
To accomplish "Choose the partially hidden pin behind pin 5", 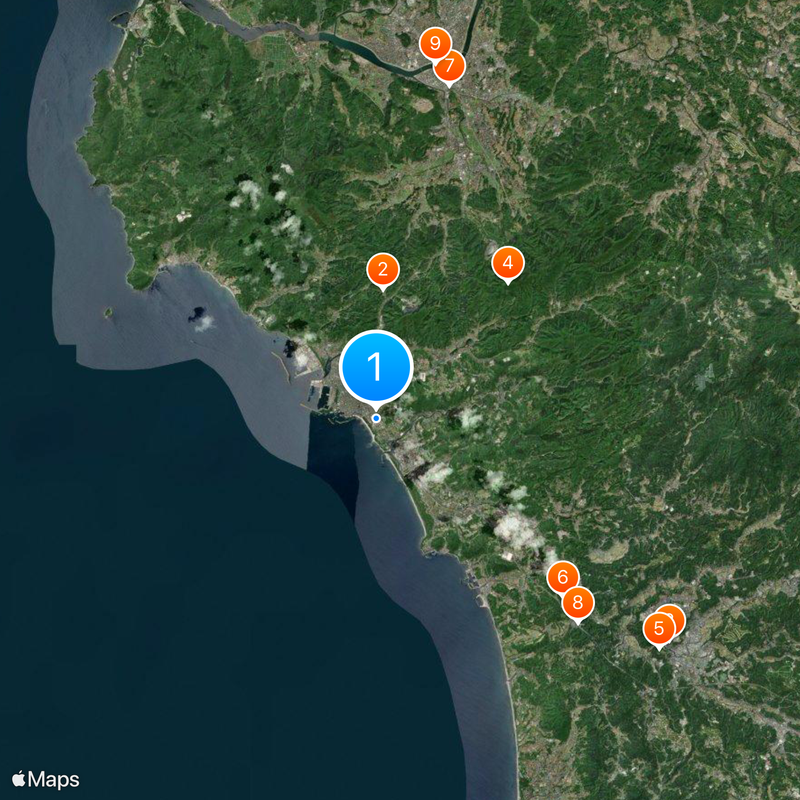I will pos(677,616).
